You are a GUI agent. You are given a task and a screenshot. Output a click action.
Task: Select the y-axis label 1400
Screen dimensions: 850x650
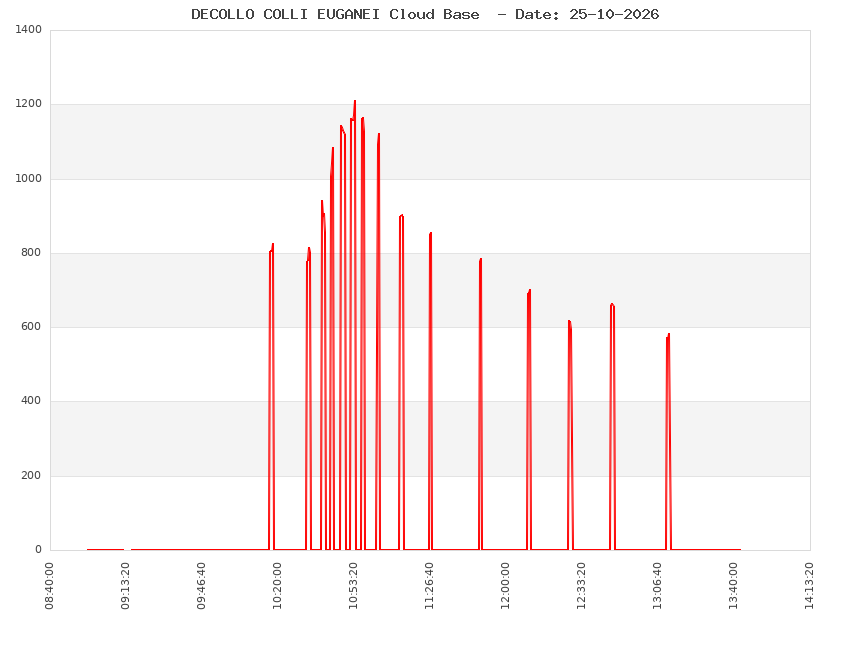(29, 30)
